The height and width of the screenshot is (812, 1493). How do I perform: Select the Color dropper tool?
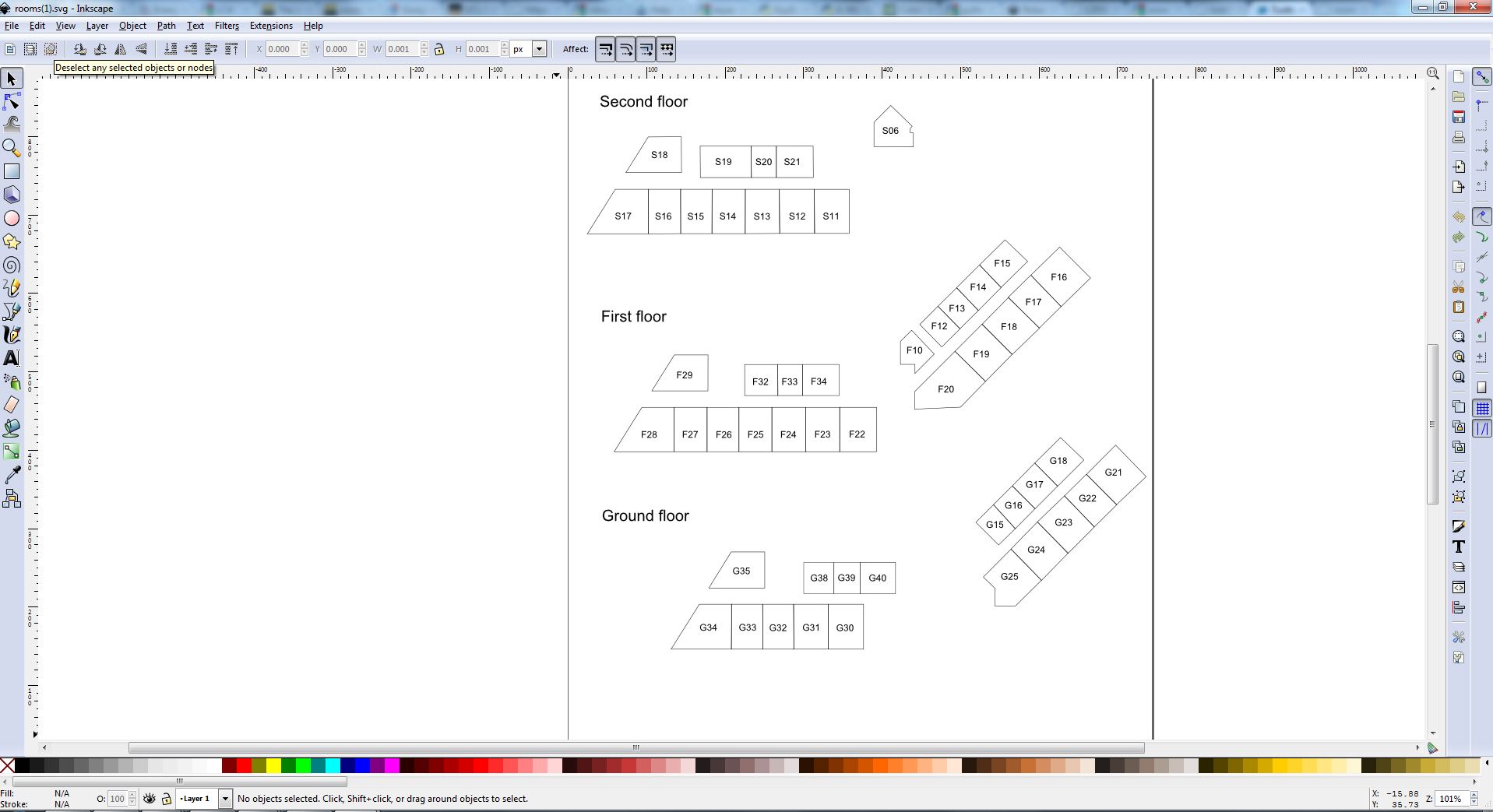click(12, 475)
